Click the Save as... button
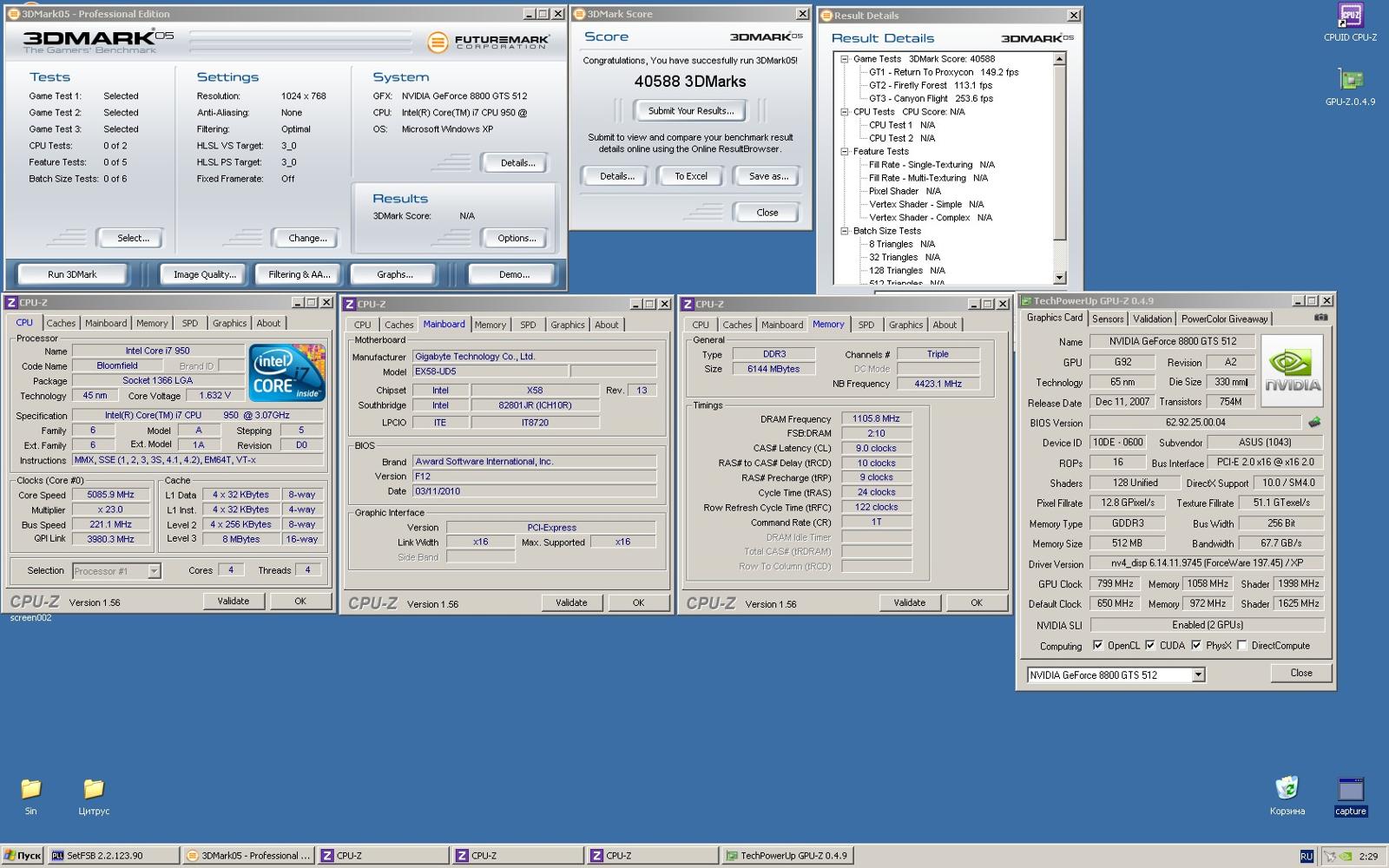Image resolution: width=1389 pixels, height=868 pixels. (x=768, y=176)
